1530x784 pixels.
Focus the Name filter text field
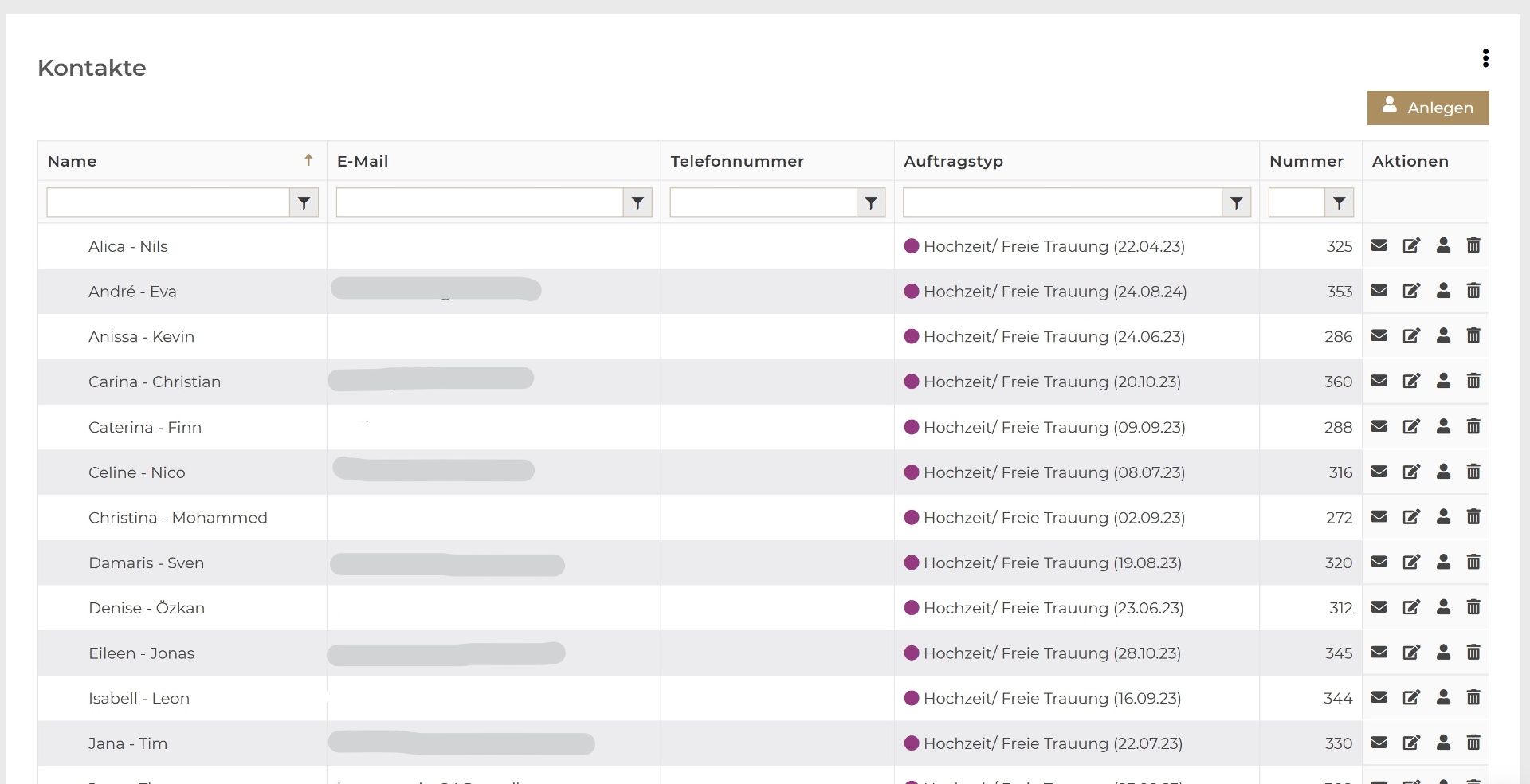click(x=168, y=203)
